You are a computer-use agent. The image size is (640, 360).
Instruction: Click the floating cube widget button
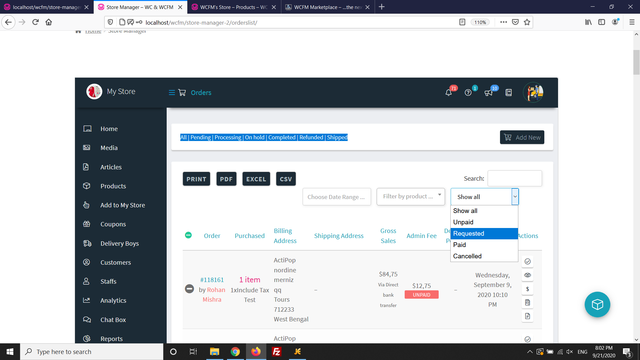tap(597, 304)
